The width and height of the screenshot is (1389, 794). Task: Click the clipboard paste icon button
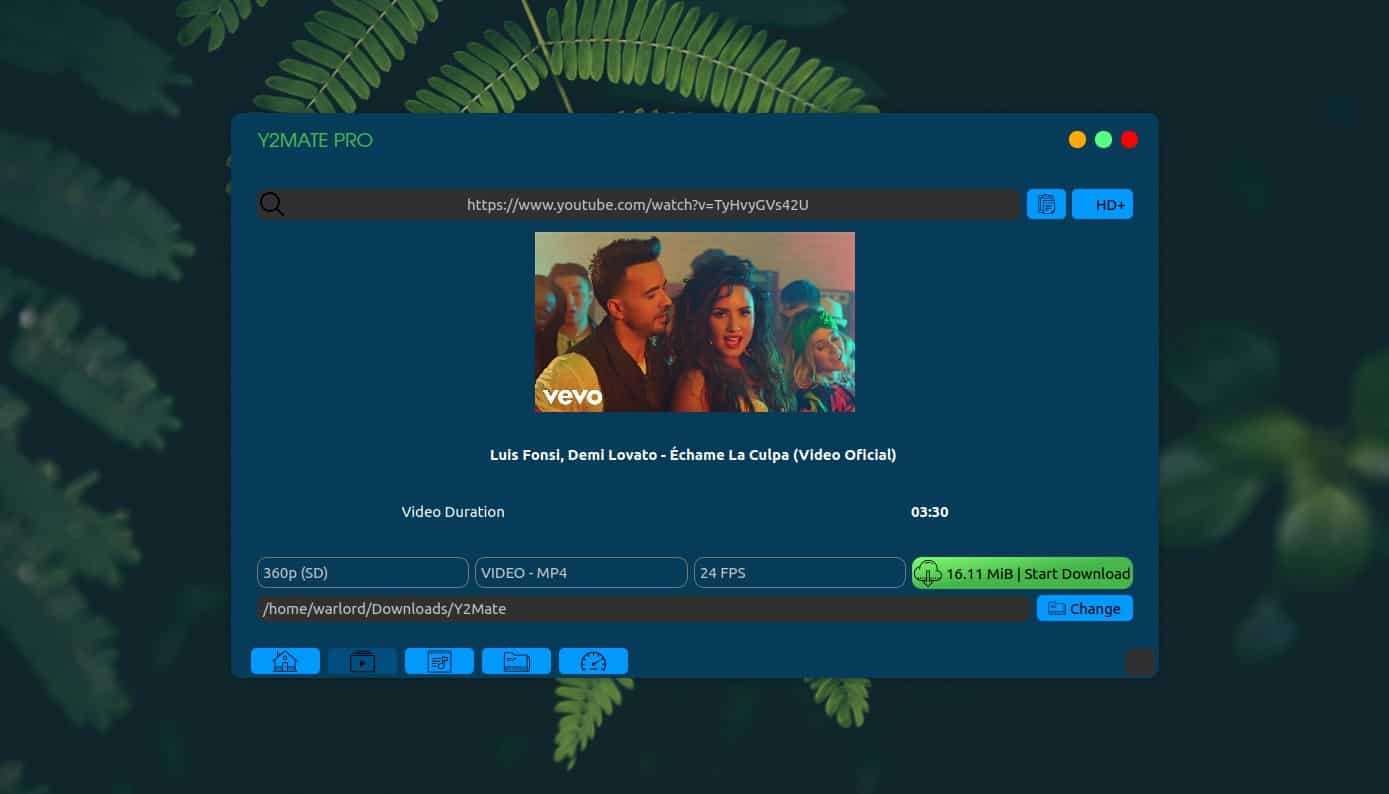(x=1046, y=204)
